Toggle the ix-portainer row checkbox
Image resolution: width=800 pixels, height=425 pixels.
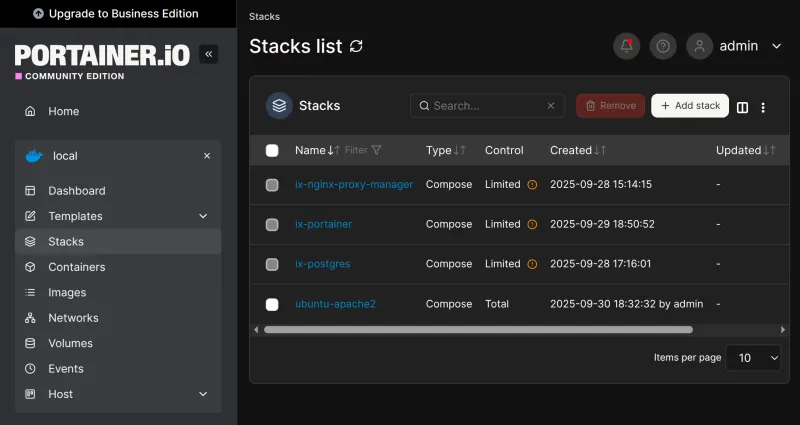(272, 224)
